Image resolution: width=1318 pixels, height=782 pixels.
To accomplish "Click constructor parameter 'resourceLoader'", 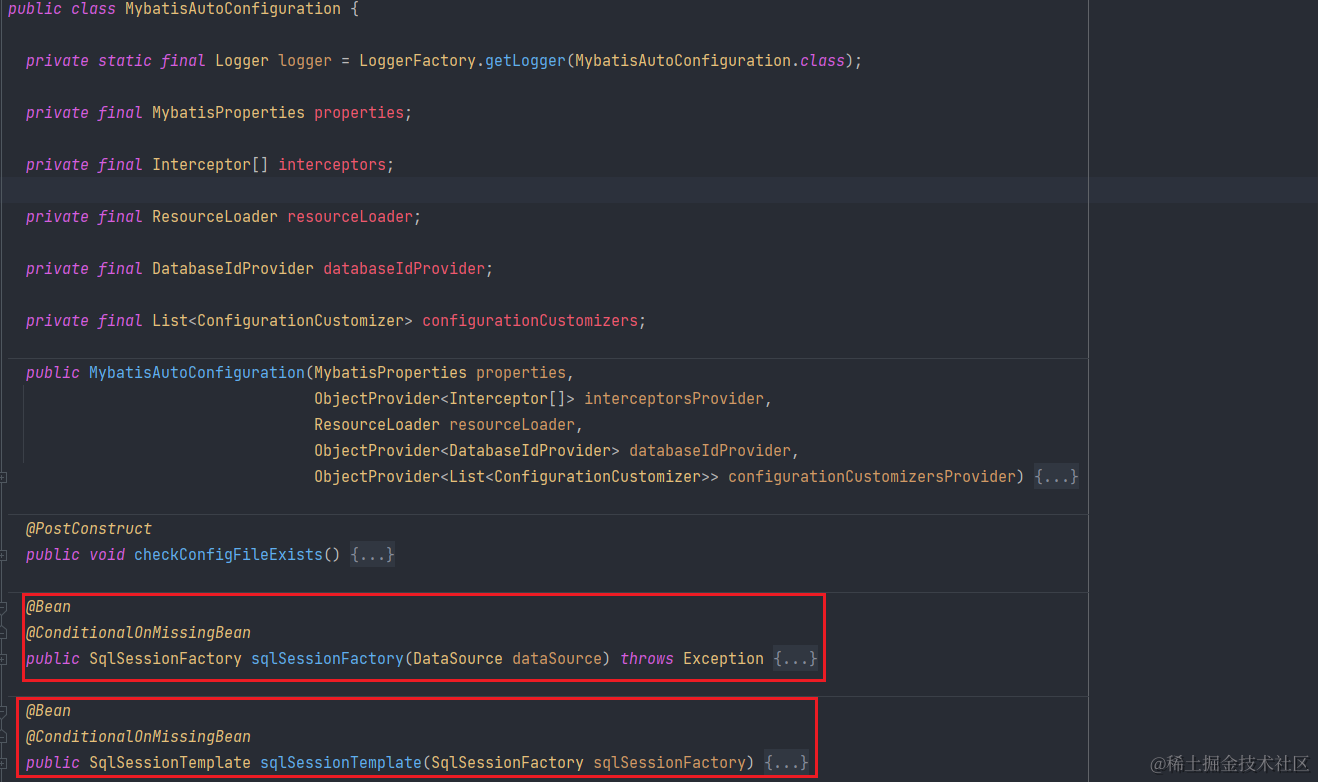I will point(512,425).
